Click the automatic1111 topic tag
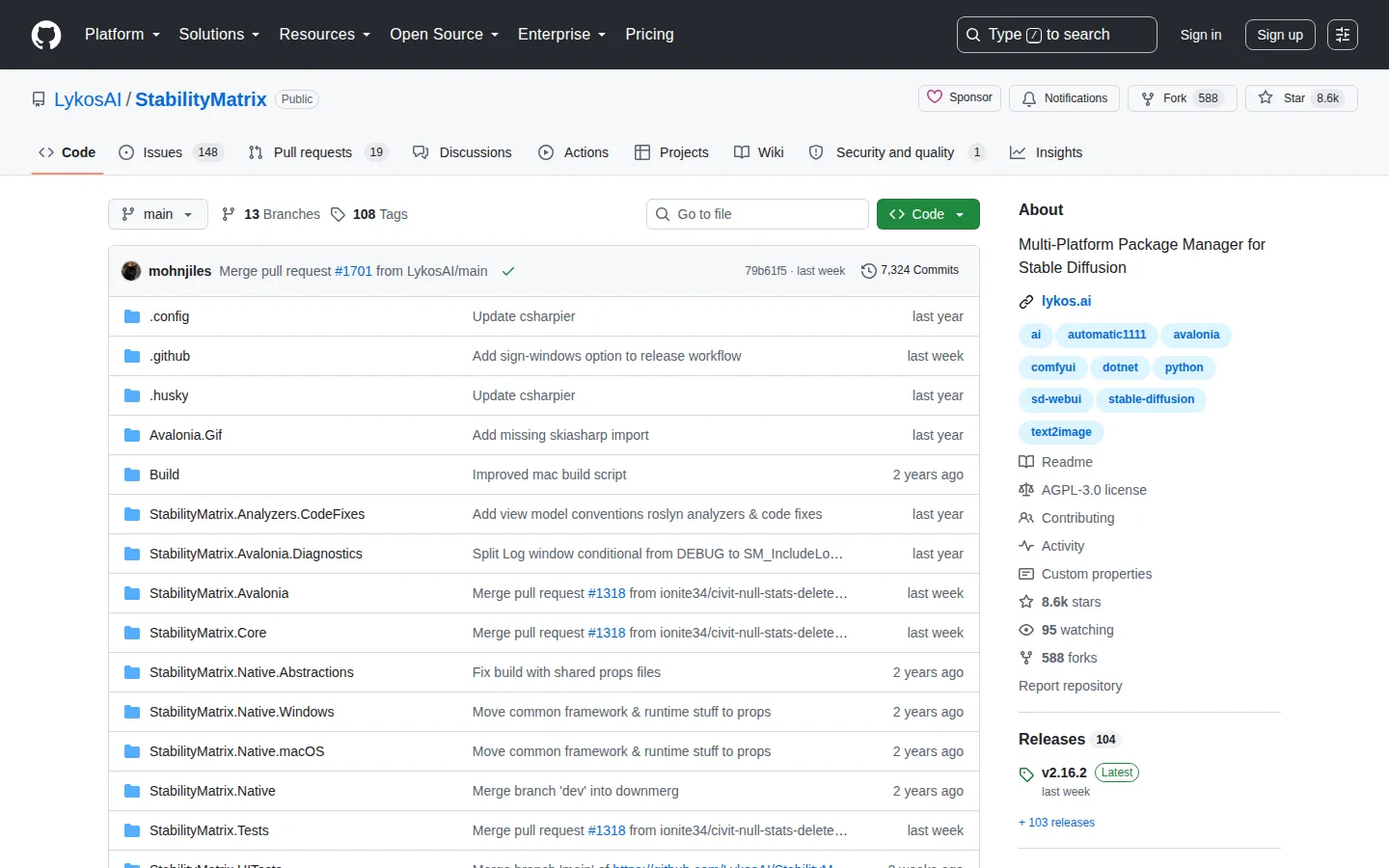 (1106, 335)
